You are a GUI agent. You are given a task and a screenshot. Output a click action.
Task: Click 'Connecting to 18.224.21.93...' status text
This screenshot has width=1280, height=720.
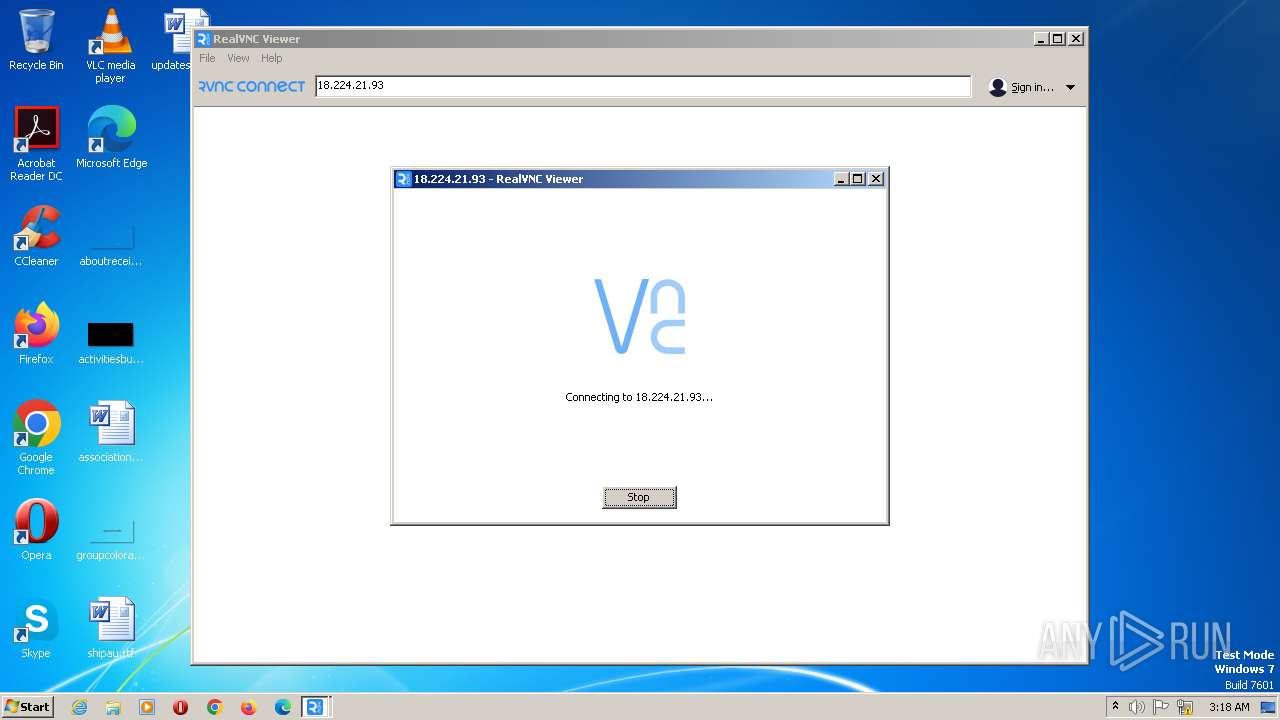[x=639, y=397]
